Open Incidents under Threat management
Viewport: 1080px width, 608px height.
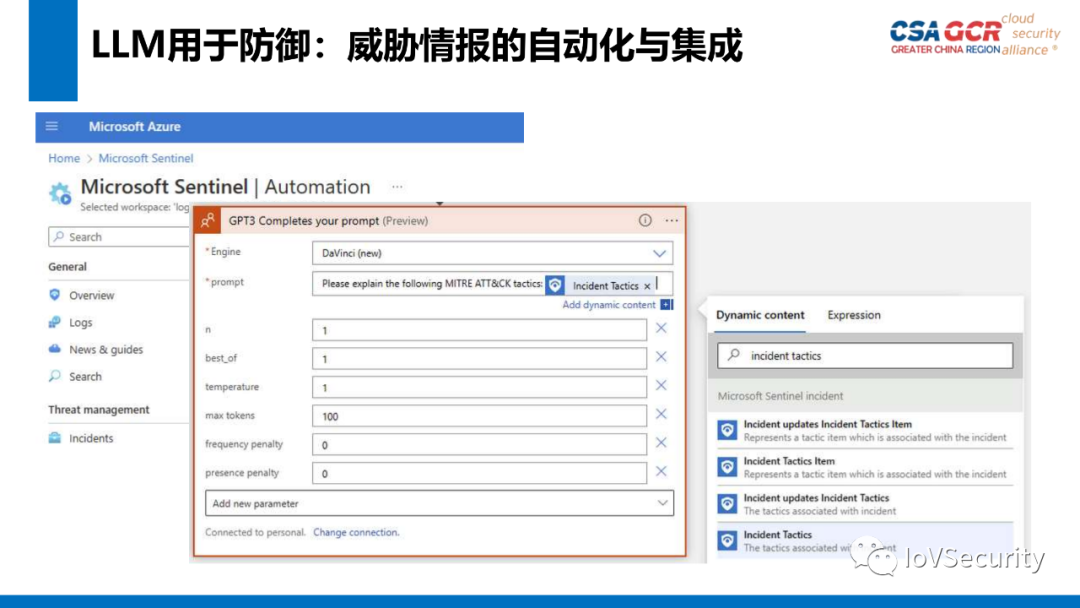pyautogui.click(x=91, y=439)
